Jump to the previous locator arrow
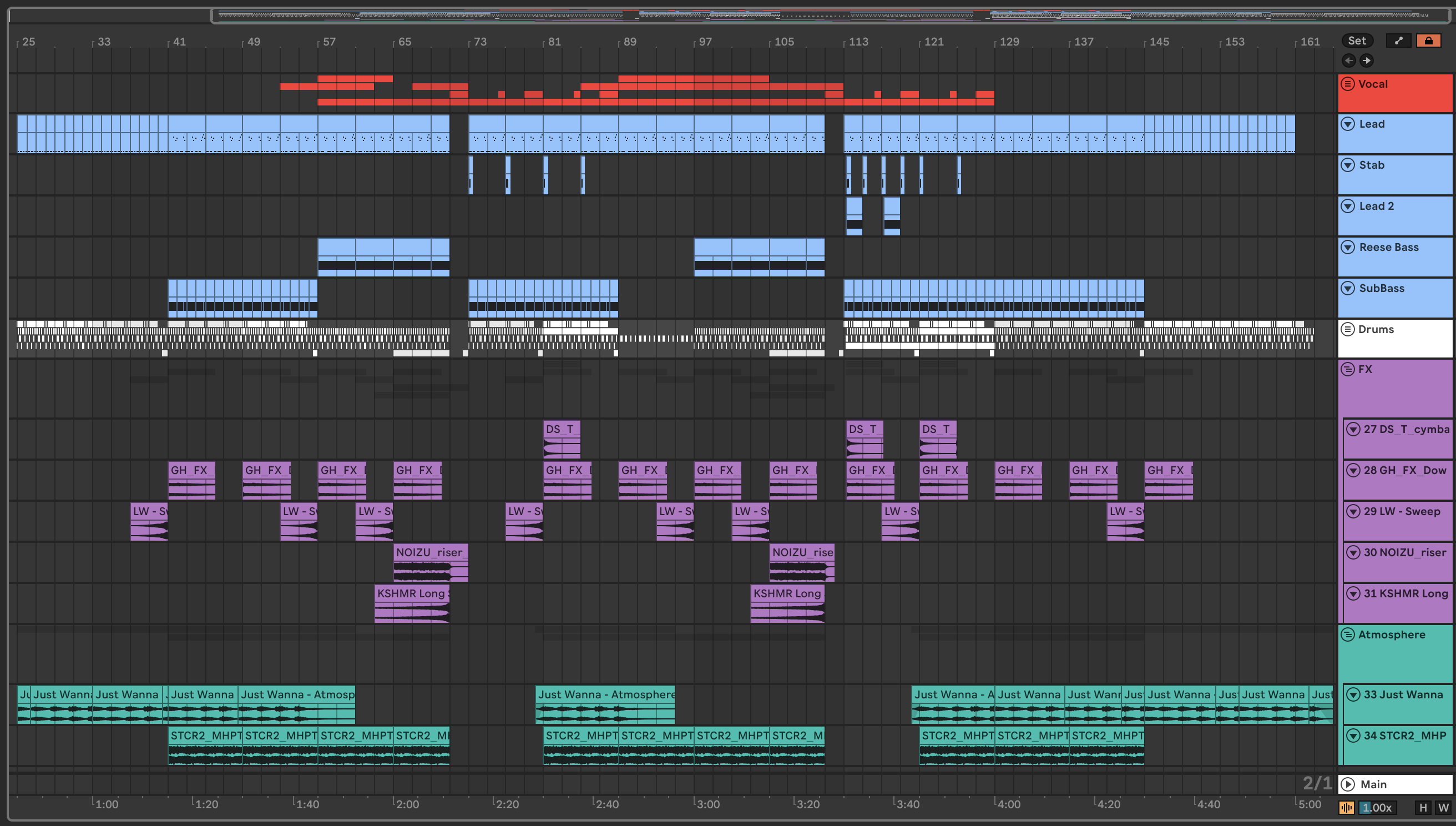Image resolution: width=1456 pixels, height=826 pixels. pos(1349,60)
